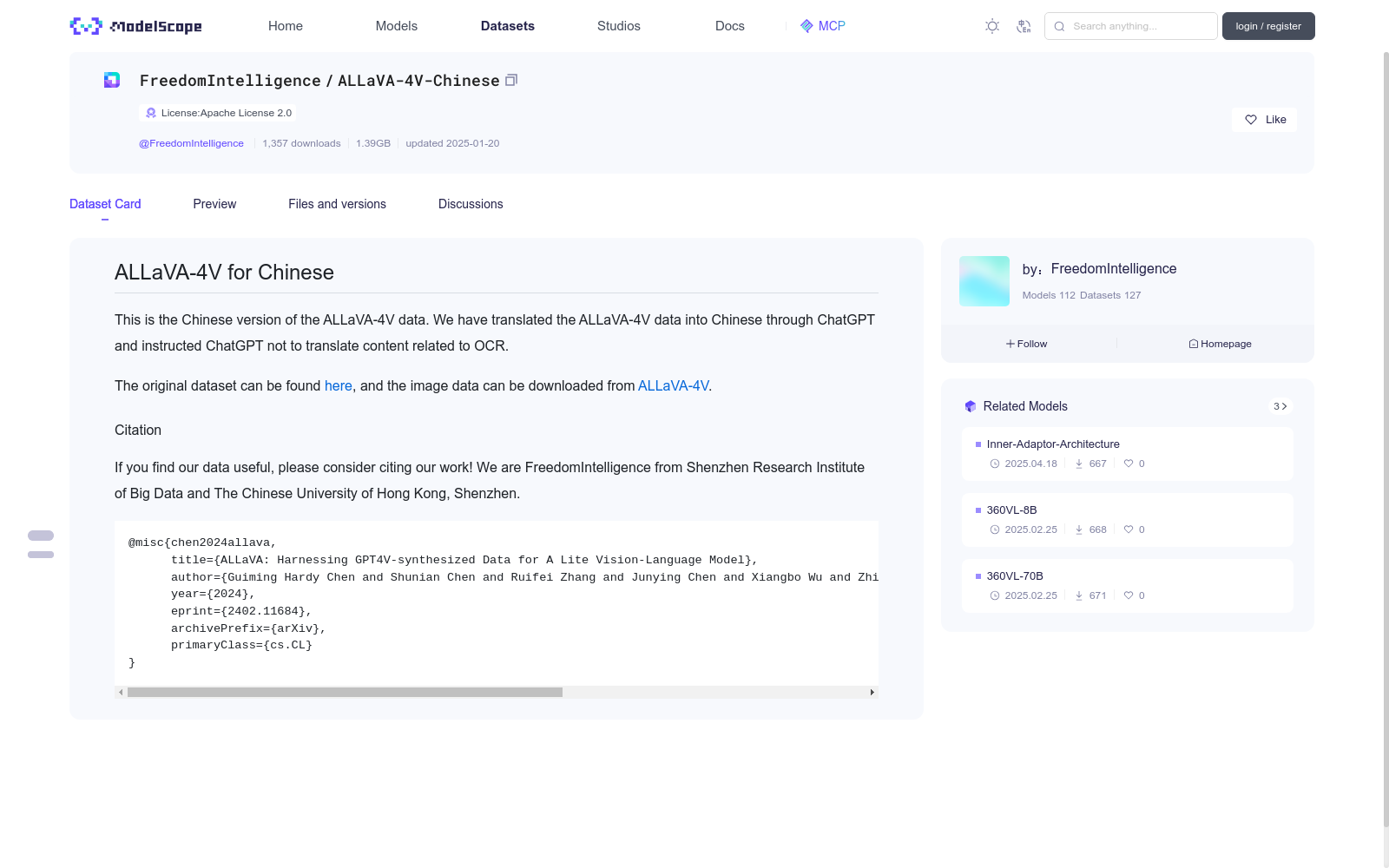Click download icon for 360VL-70B
Viewport: 1389px width, 868px height.
click(1079, 595)
